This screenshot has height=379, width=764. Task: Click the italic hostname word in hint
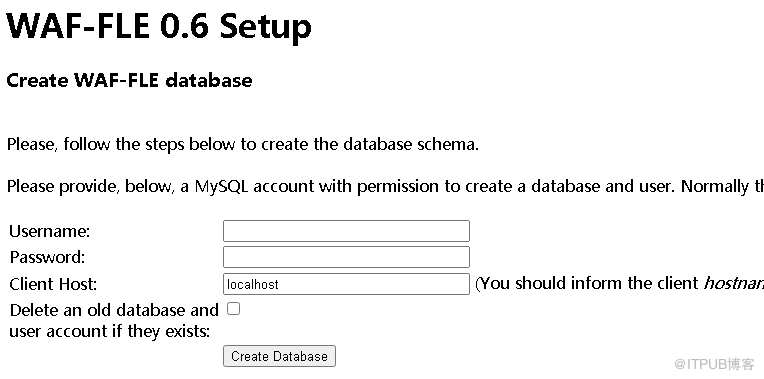pos(733,284)
